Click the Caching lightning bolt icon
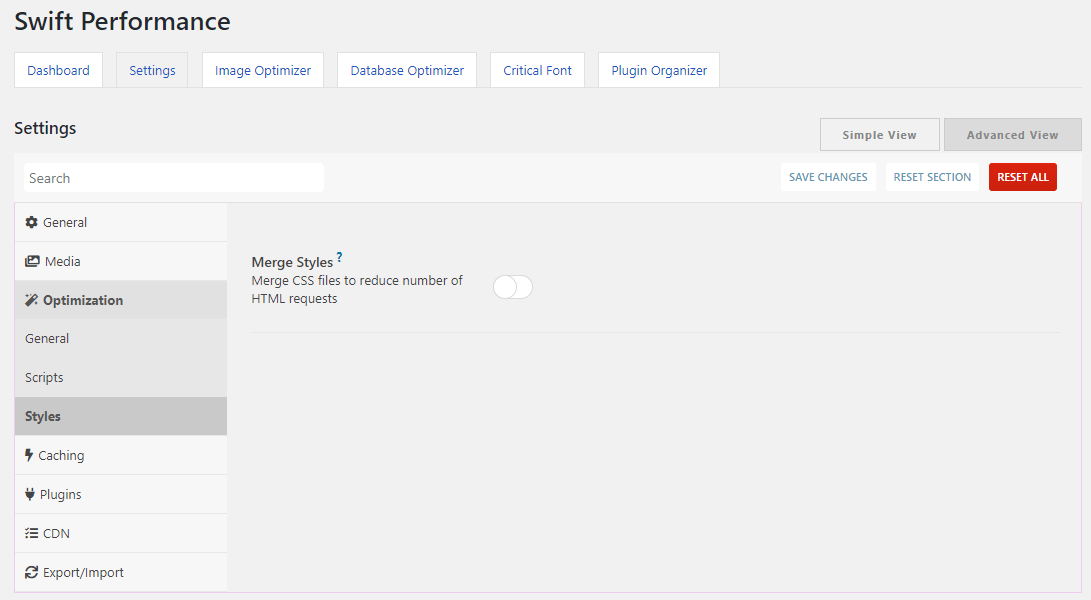This screenshot has height=600, width=1091. point(29,455)
